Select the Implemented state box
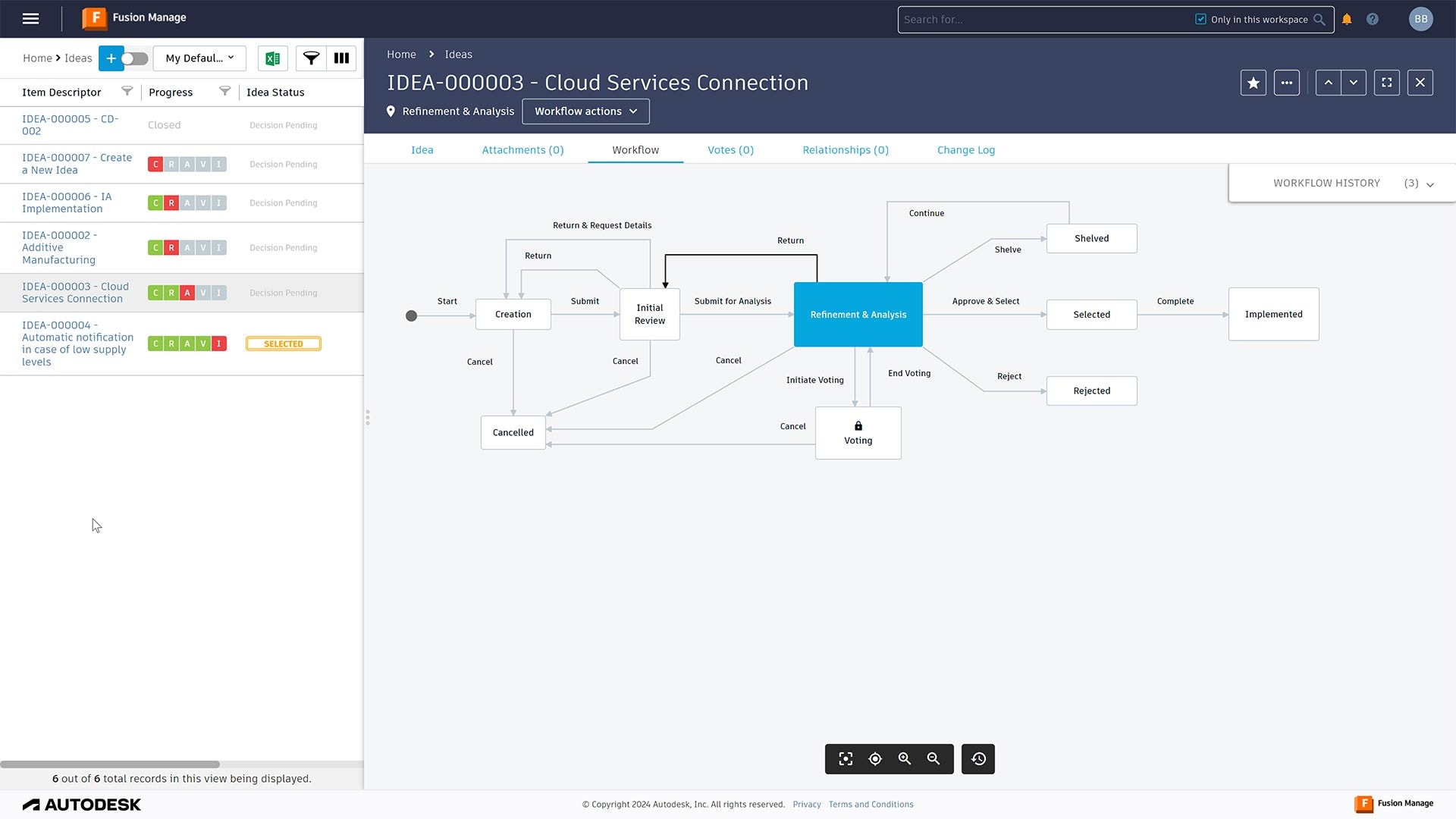This screenshot has width=1456, height=819. click(x=1274, y=314)
